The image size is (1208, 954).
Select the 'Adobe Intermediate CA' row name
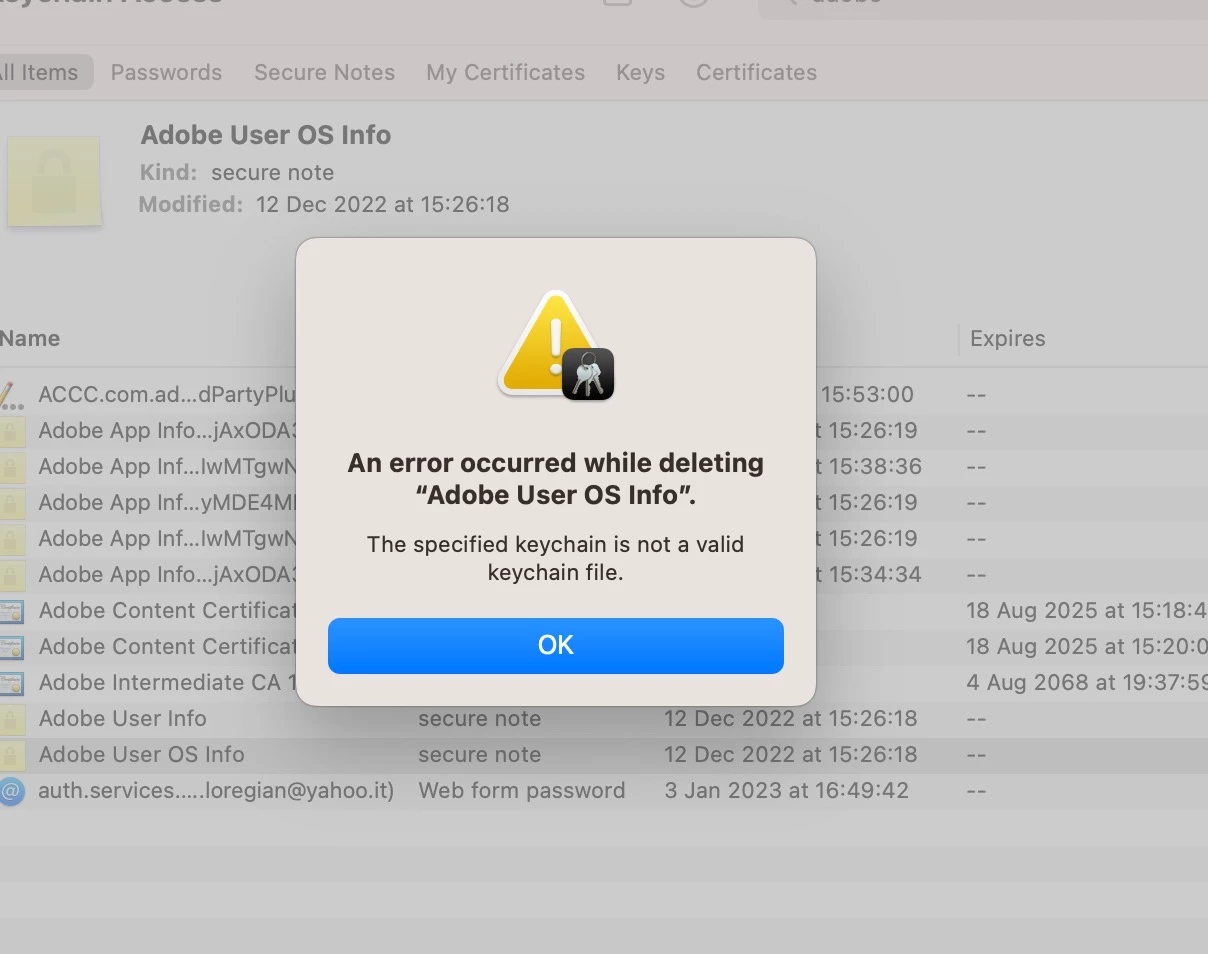[x=167, y=682]
